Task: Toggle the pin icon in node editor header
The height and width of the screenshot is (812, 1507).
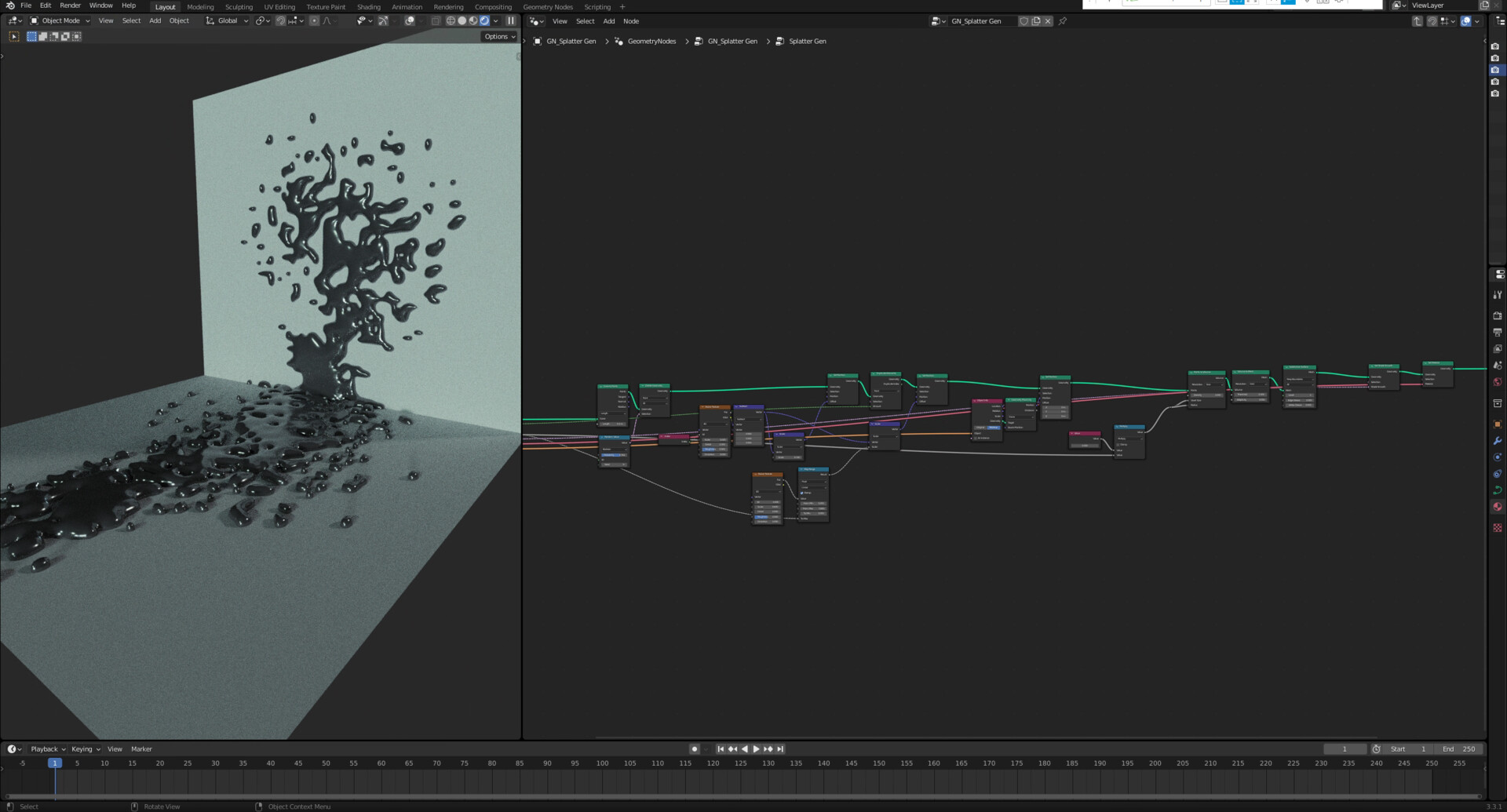Action: (x=1062, y=21)
